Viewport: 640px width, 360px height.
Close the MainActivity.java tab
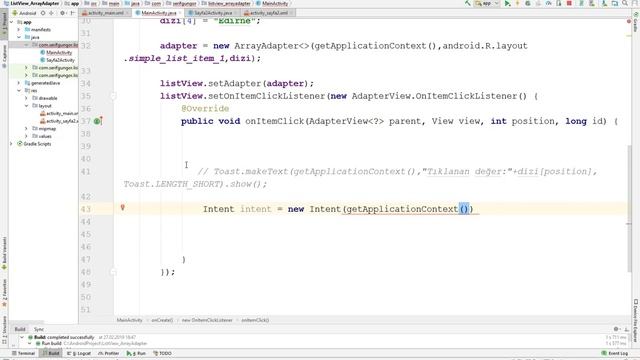click(x=180, y=13)
